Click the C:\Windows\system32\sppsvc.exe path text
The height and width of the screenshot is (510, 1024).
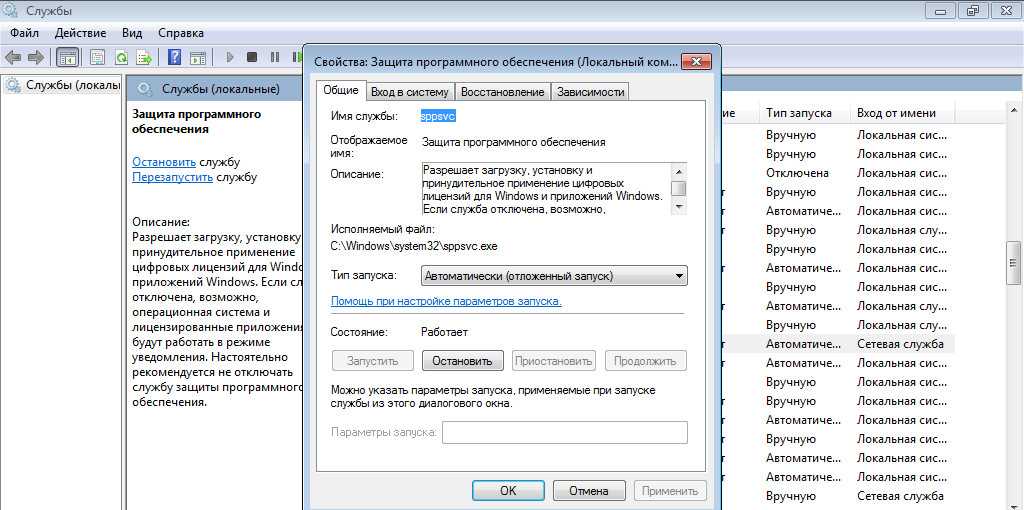[415, 246]
